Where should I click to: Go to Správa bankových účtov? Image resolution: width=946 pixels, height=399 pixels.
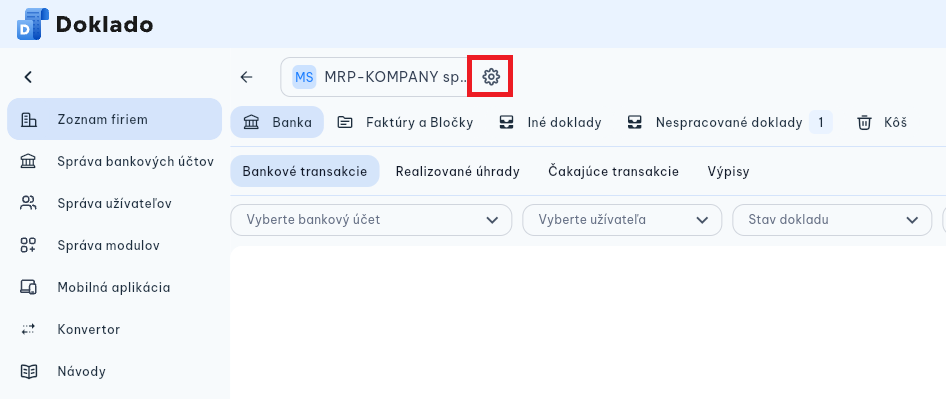pyautogui.click(x=115, y=162)
